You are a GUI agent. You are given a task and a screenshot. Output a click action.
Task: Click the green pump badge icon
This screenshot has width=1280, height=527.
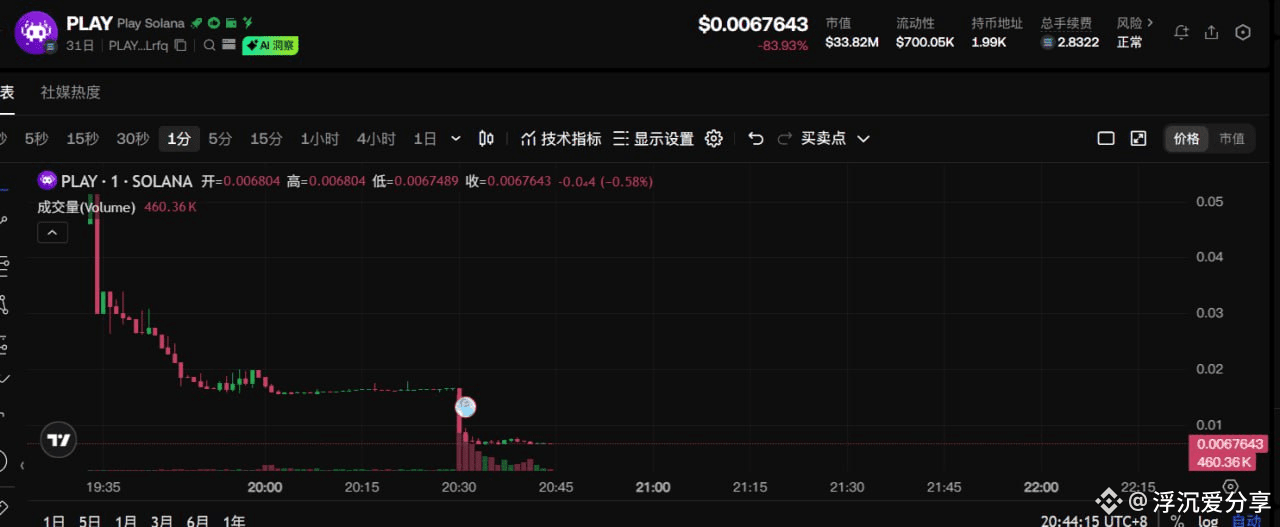click(214, 23)
